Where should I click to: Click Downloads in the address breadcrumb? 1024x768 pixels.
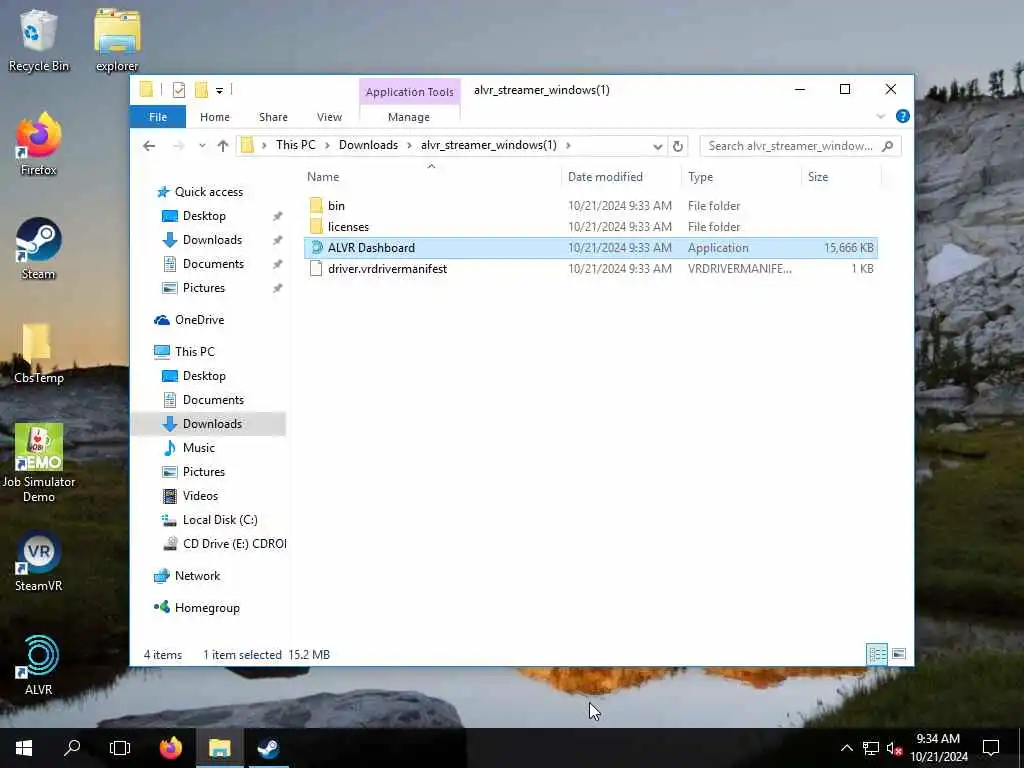(368, 145)
